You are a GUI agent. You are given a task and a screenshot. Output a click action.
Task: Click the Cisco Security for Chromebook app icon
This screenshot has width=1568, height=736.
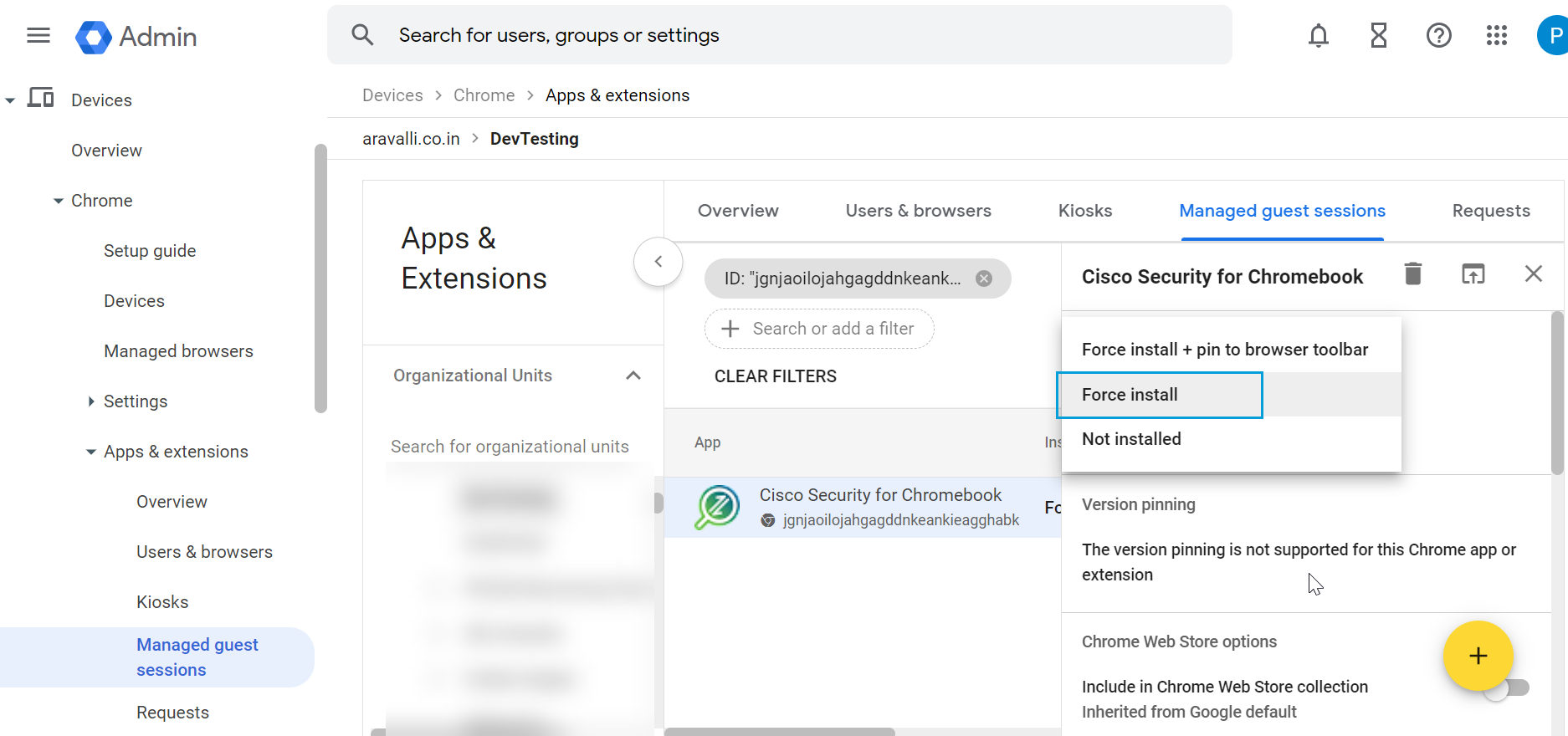point(717,508)
